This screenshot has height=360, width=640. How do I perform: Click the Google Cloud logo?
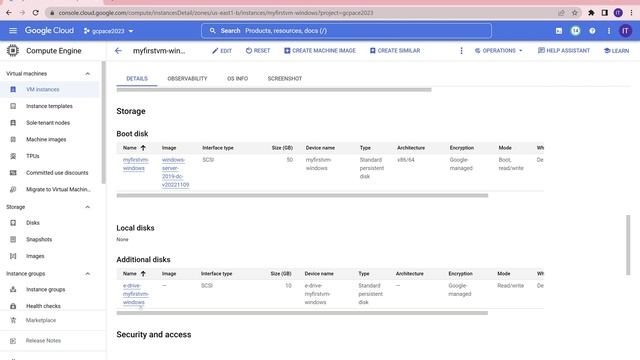coord(49,31)
